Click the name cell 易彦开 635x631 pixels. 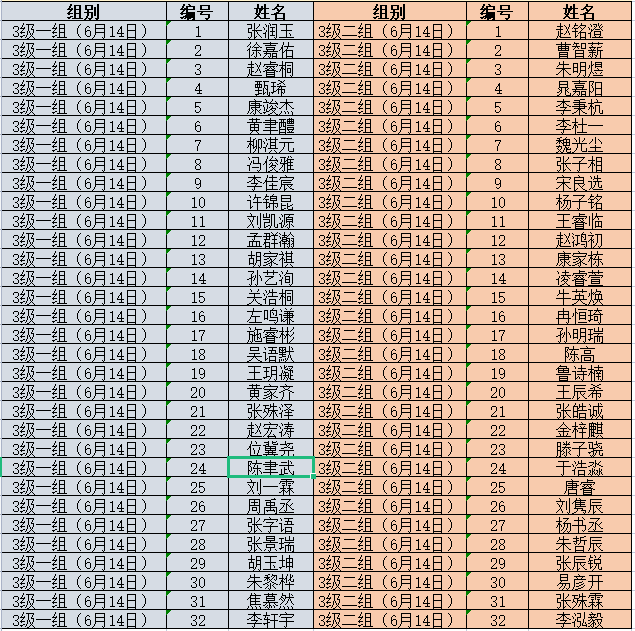(579, 583)
